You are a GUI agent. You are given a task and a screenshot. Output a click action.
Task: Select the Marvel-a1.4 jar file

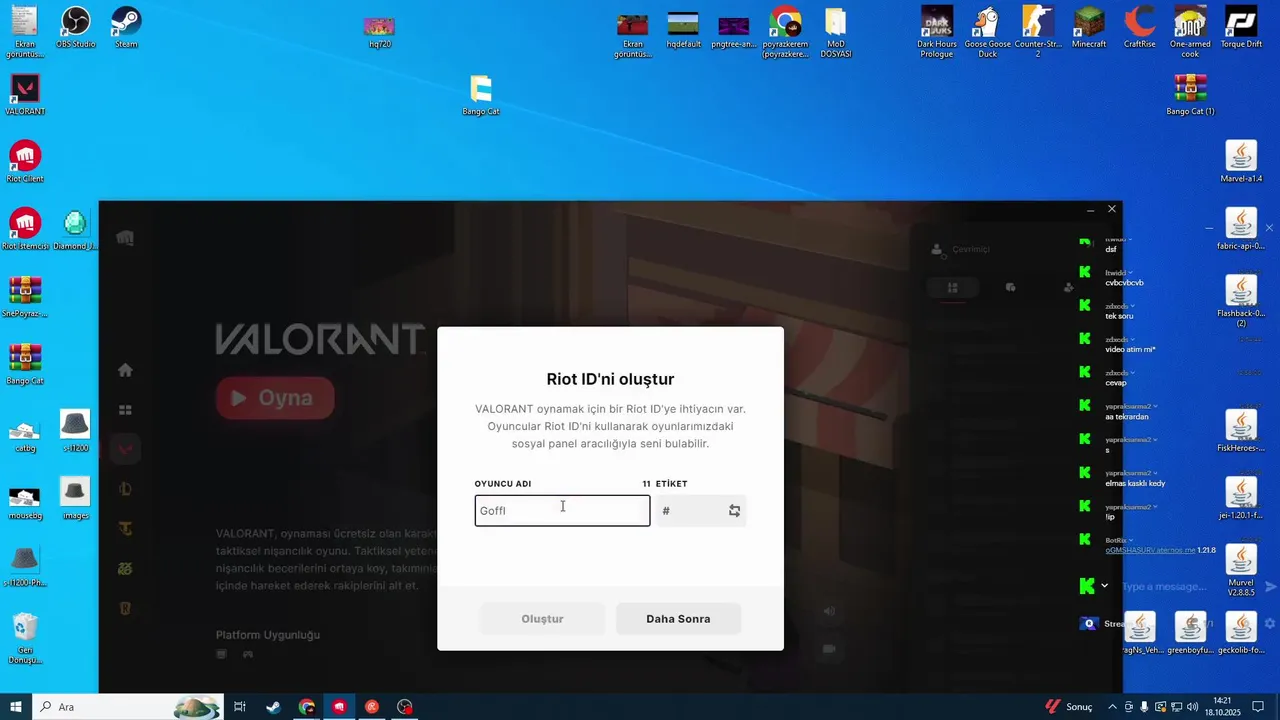[1241, 163]
